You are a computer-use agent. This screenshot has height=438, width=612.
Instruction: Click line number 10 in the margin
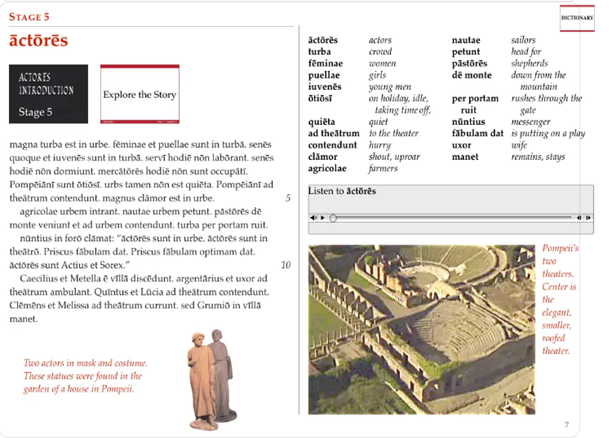(286, 265)
